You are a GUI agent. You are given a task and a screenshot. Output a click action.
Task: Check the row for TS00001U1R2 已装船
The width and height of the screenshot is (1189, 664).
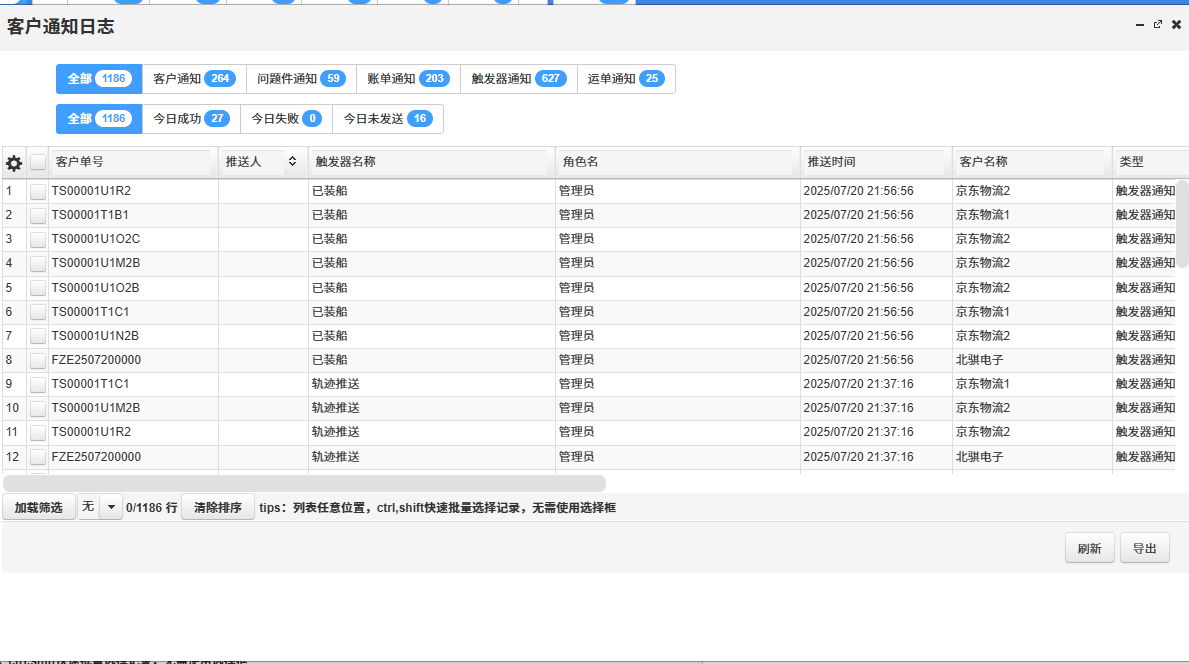click(x=38, y=191)
